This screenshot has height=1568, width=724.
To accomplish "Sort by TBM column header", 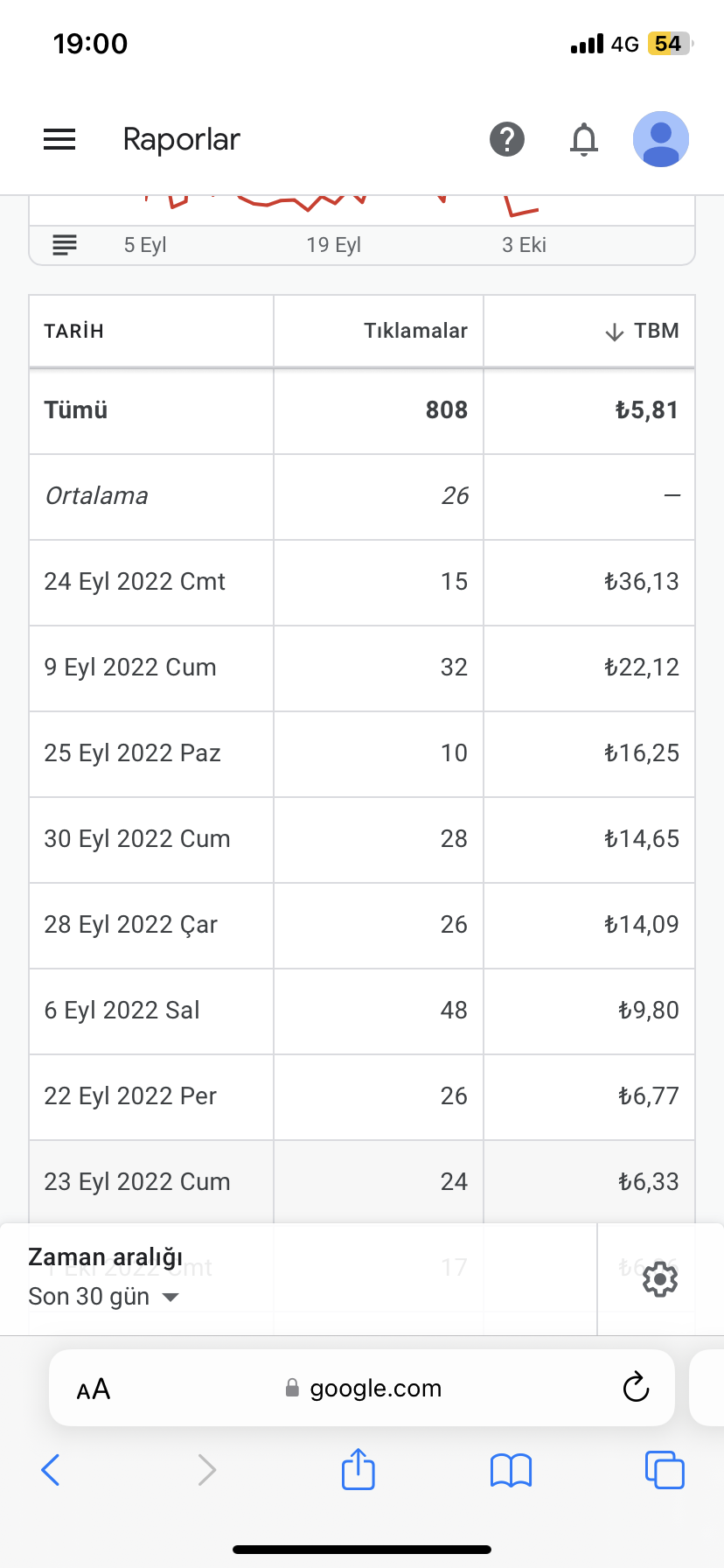I will [642, 332].
